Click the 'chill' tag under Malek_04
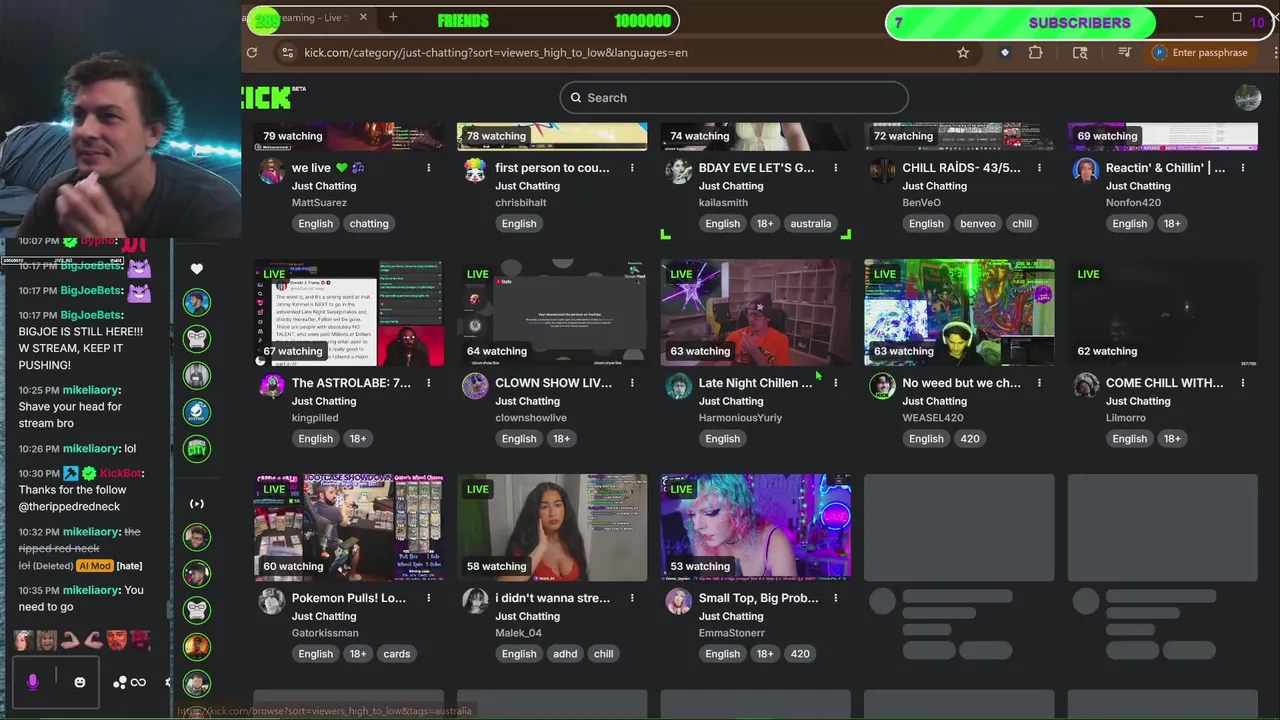The height and width of the screenshot is (720, 1280). (604, 654)
